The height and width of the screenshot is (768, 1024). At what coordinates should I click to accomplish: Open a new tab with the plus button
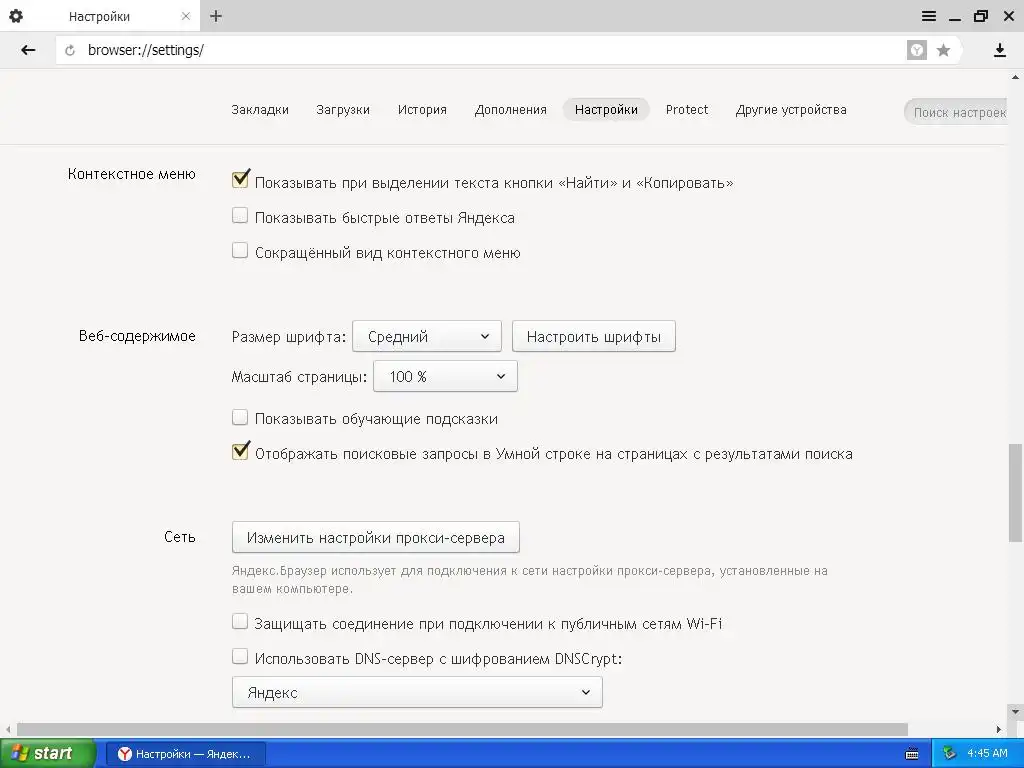point(216,16)
